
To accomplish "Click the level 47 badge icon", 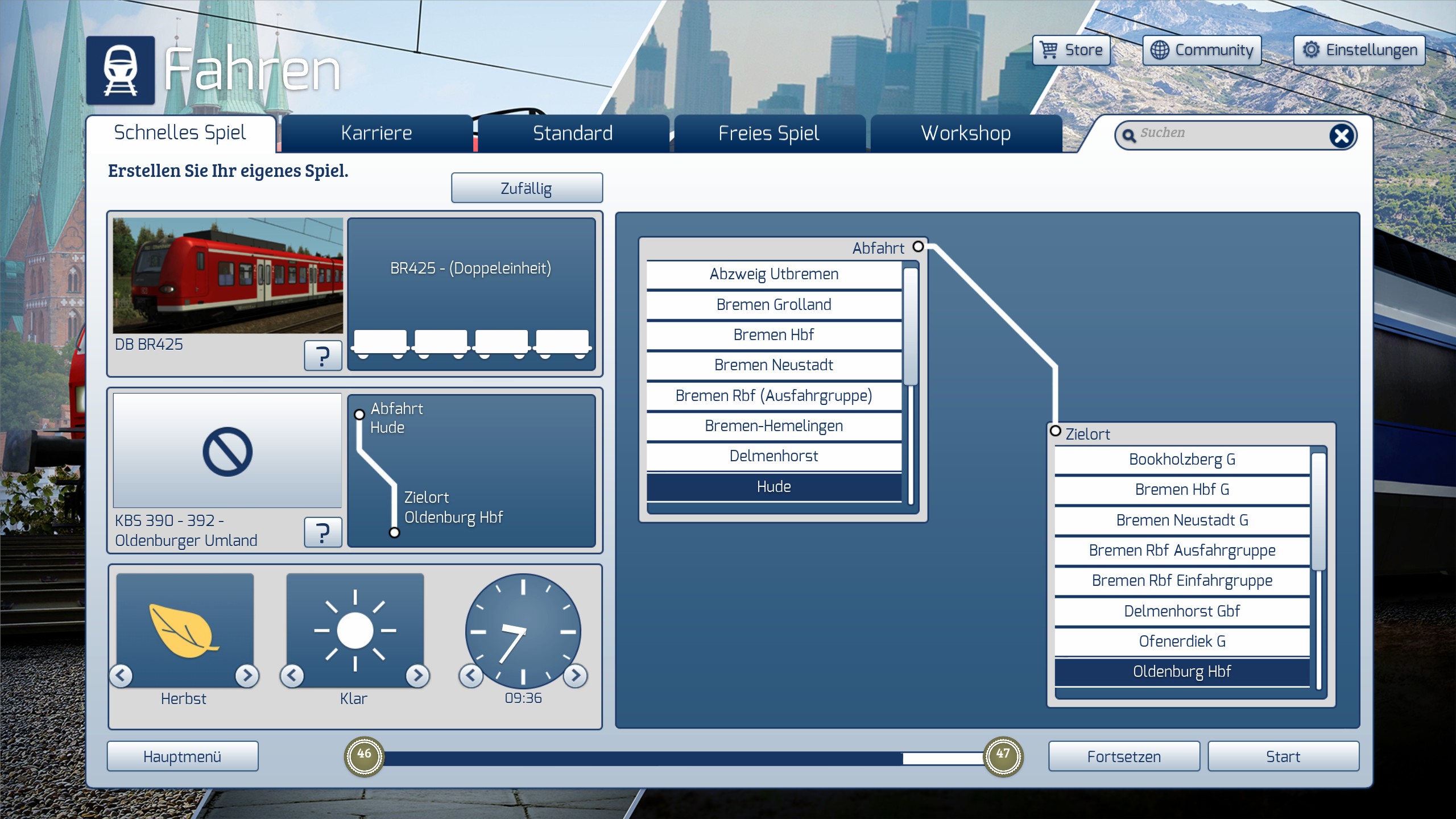I will [1003, 756].
